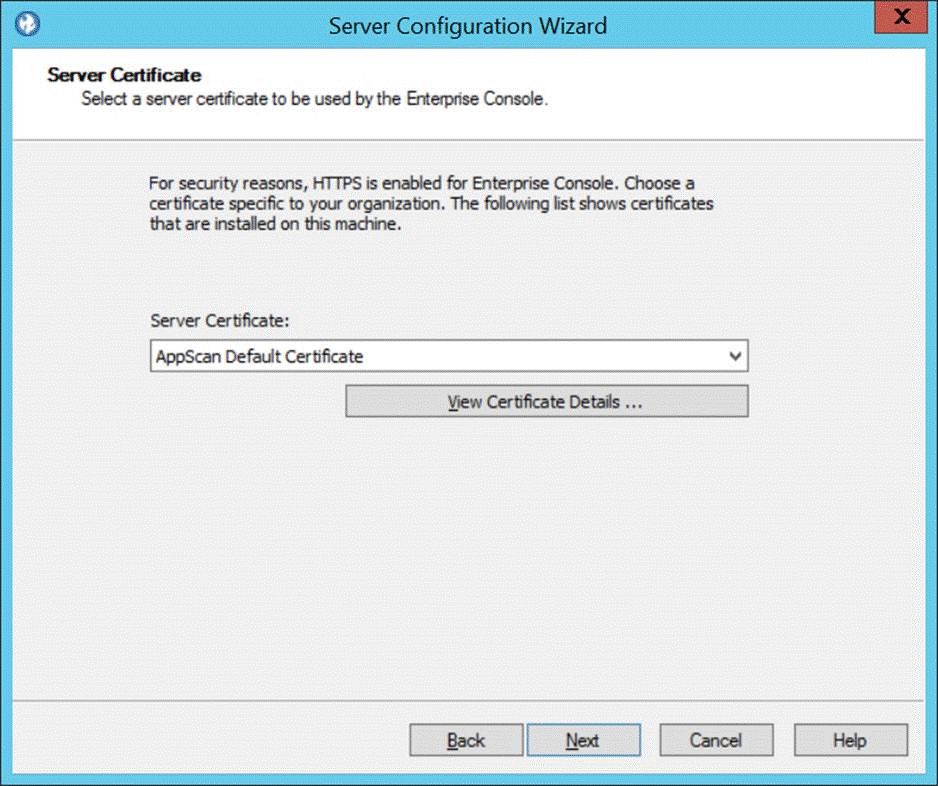This screenshot has height=786, width=938.
Task: Expand the Server Certificate dropdown arrow
Action: (736, 356)
